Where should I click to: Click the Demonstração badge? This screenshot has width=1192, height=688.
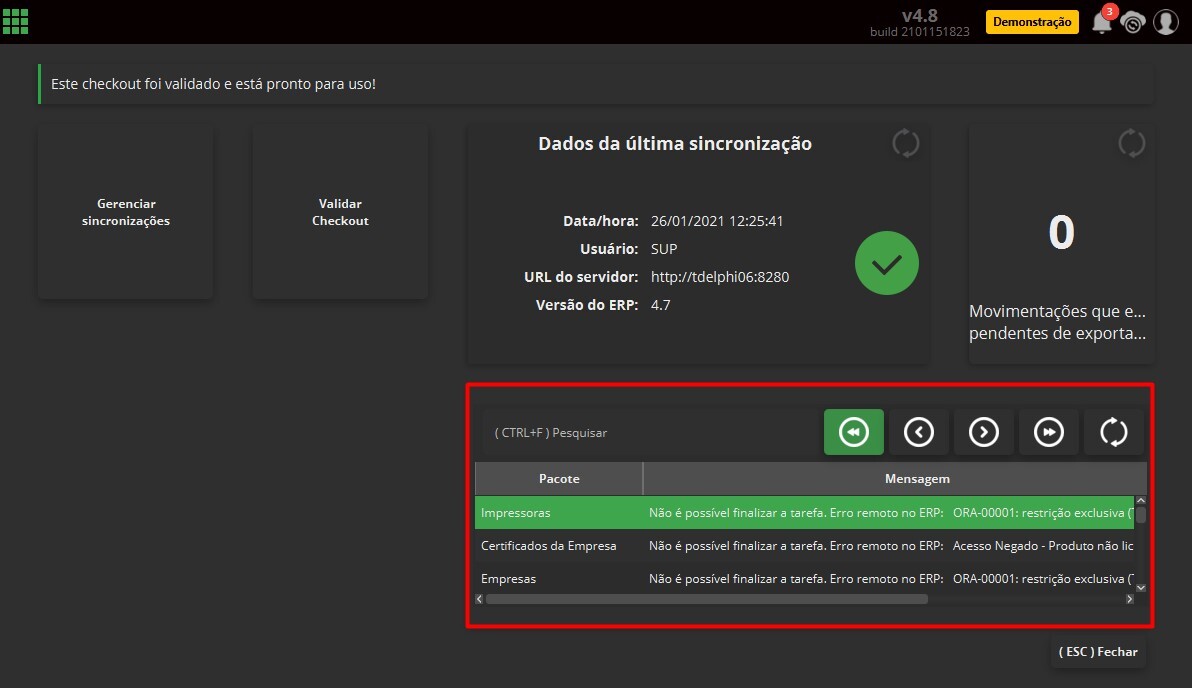pos(1032,22)
